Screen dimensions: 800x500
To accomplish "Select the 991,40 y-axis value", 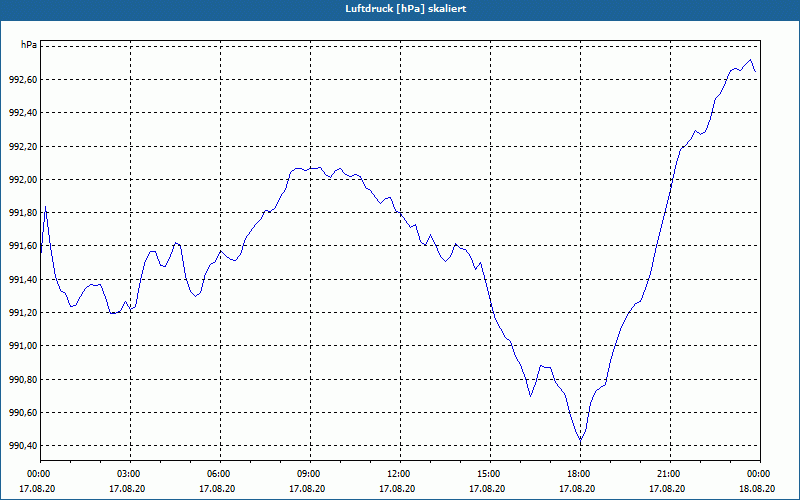I will coord(22,280).
